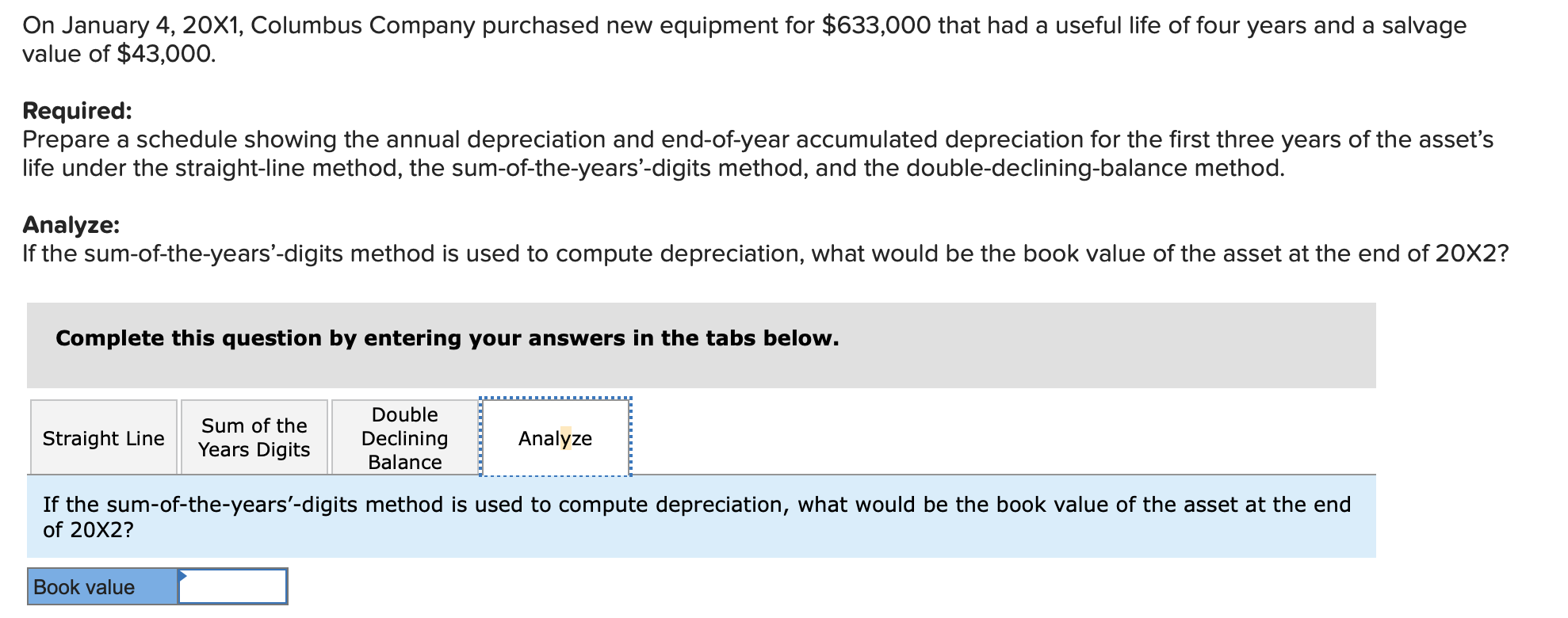Click the blue flag marker beside the answer box
Screen dimensions: 1568x618
pos(183,577)
